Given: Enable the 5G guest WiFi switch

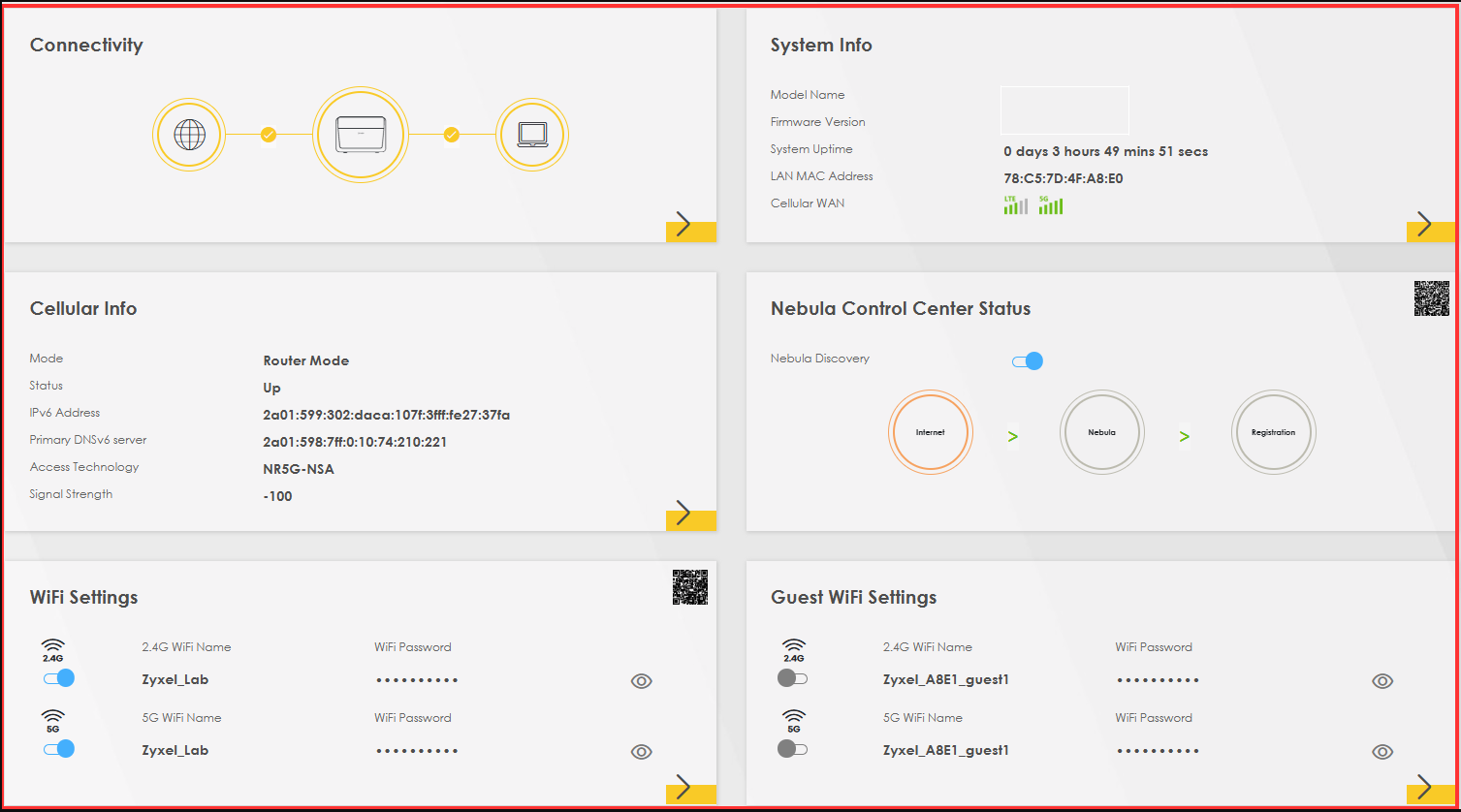Looking at the screenshot, I should click(792, 749).
